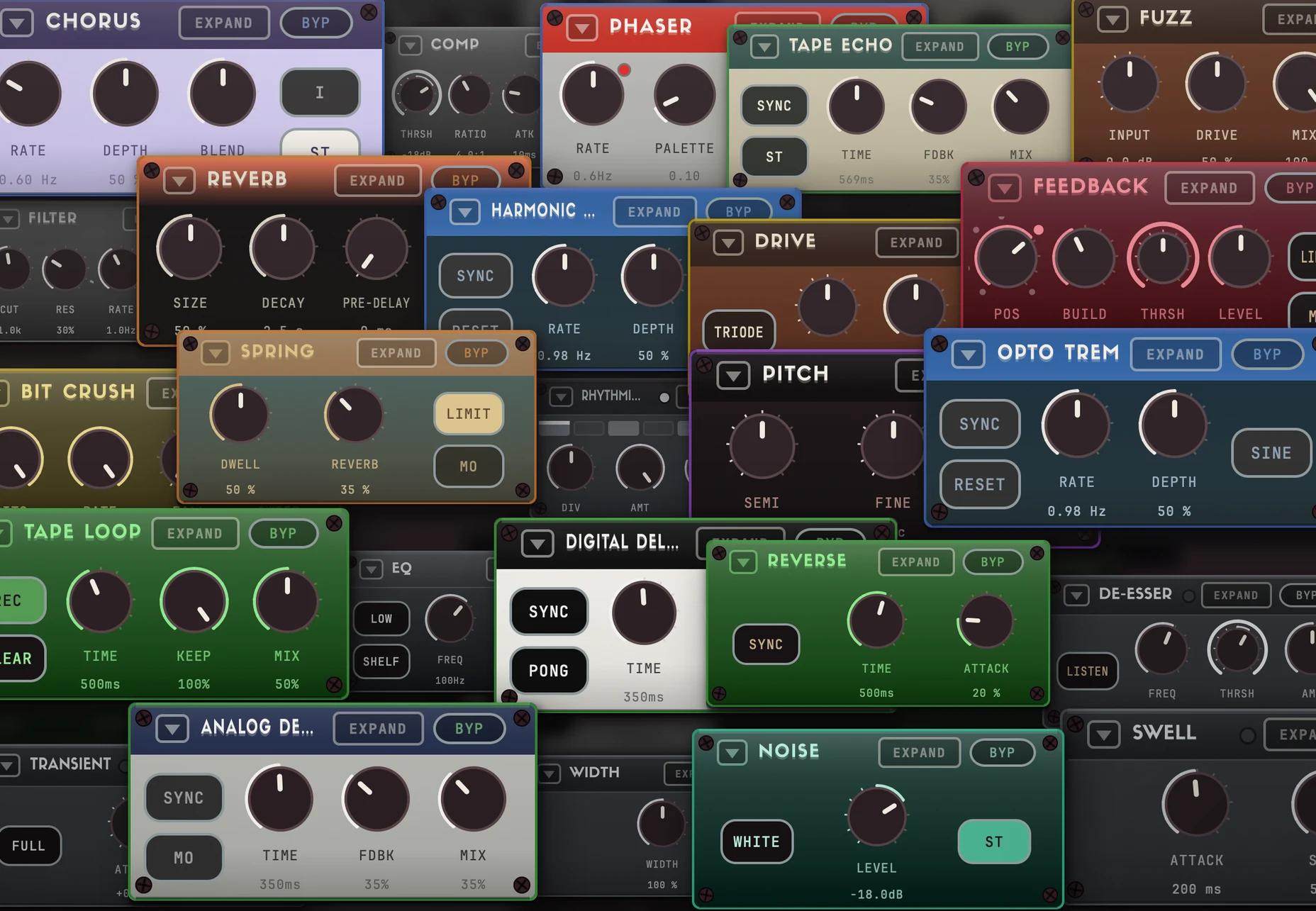Expand the Noise module
The height and width of the screenshot is (911, 1316).
919,752
